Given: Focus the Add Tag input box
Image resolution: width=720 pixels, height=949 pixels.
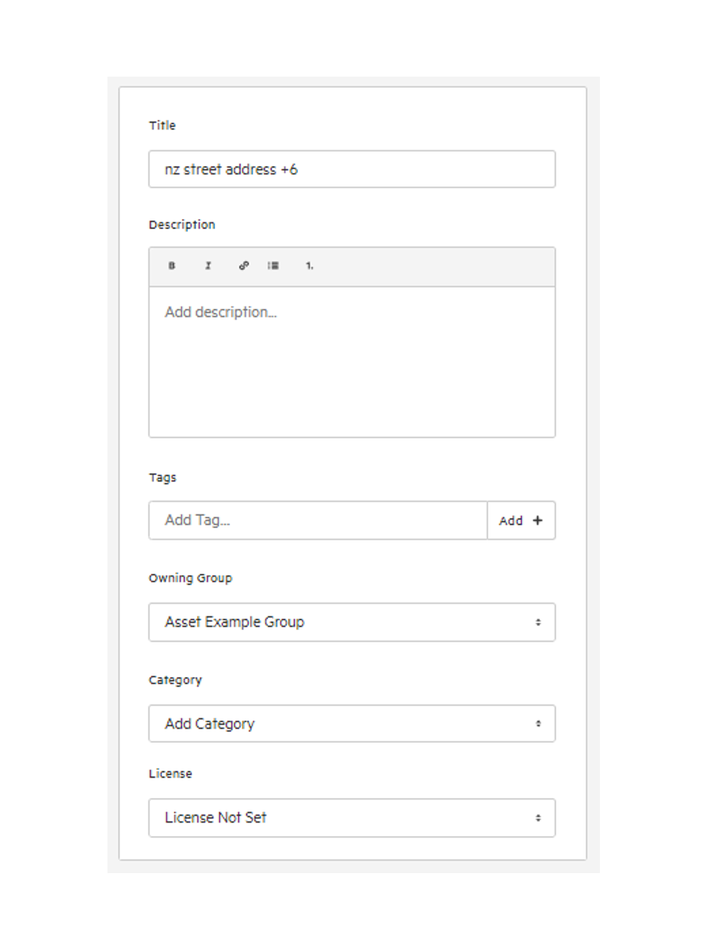Looking at the screenshot, I should click(318, 520).
